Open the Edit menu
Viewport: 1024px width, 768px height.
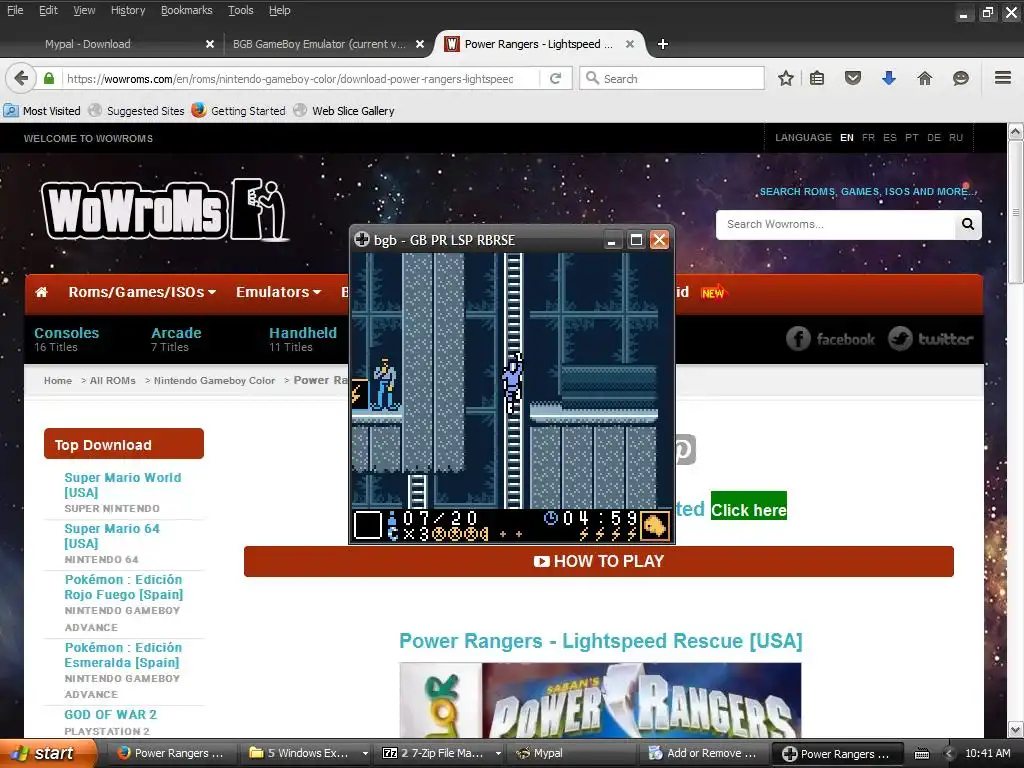pos(48,10)
